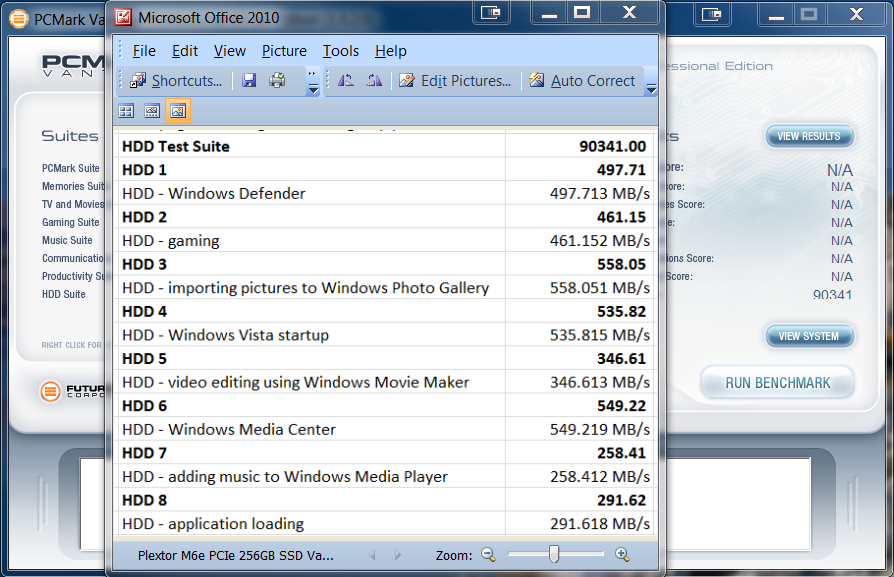Go to the next picture arrow
The image size is (894, 577).
pyautogui.click(x=397, y=555)
